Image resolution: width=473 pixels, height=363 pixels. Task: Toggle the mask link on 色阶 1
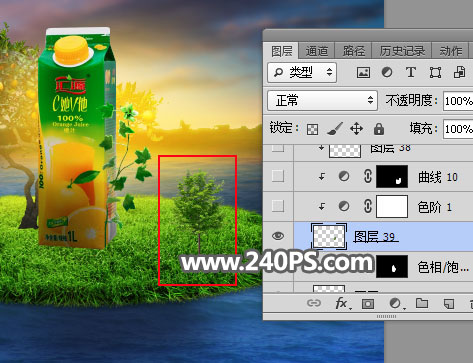click(368, 206)
